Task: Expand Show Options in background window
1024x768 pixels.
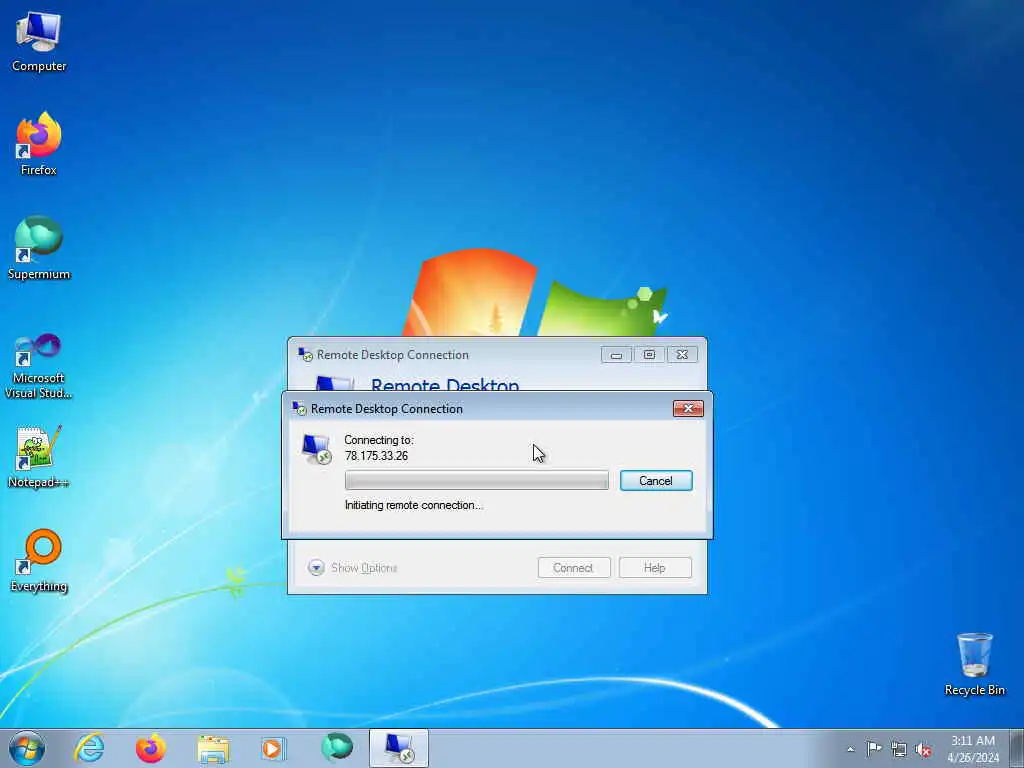Action: [353, 568]
